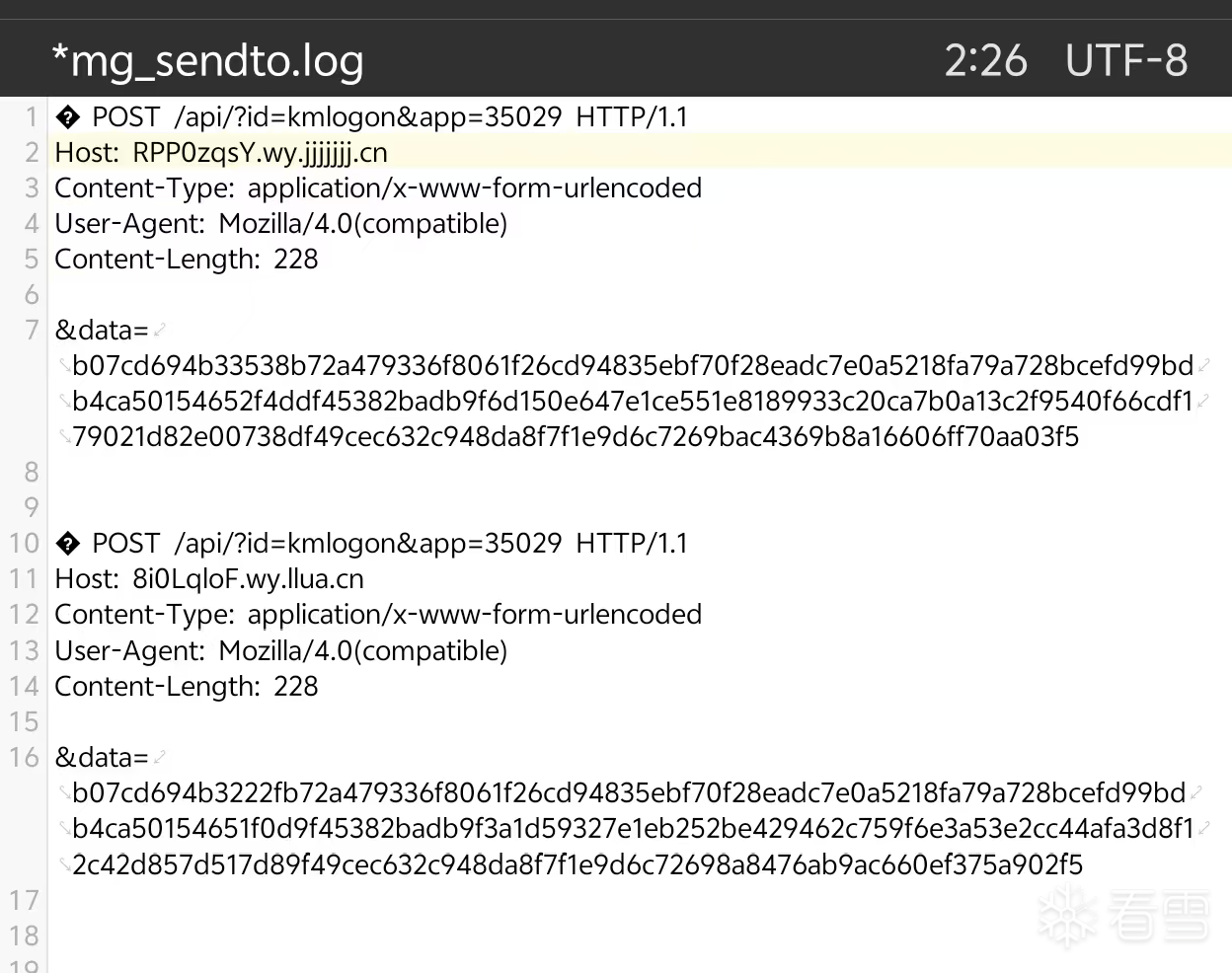Click line number 2 in the gutter
Screen dimensions: 1232x973
[x=32, y=153]
